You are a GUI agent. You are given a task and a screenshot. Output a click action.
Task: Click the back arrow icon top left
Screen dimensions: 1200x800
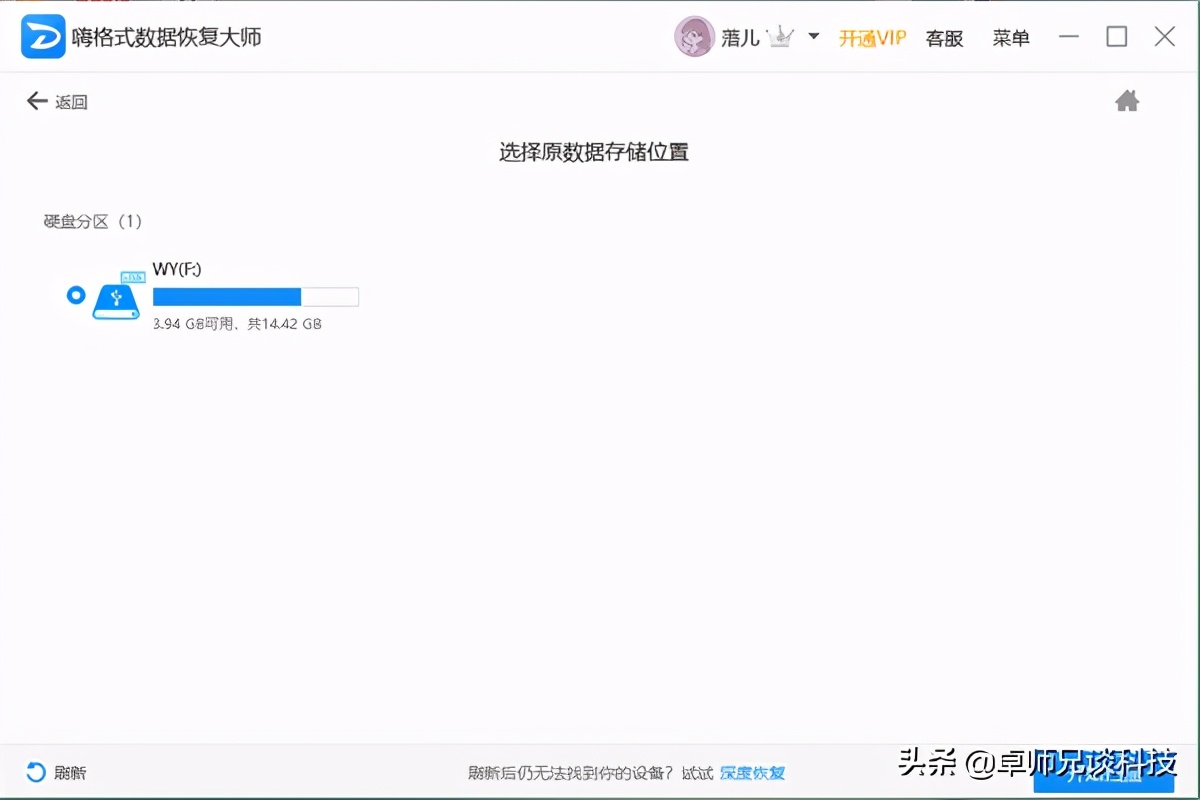(36, 100)
